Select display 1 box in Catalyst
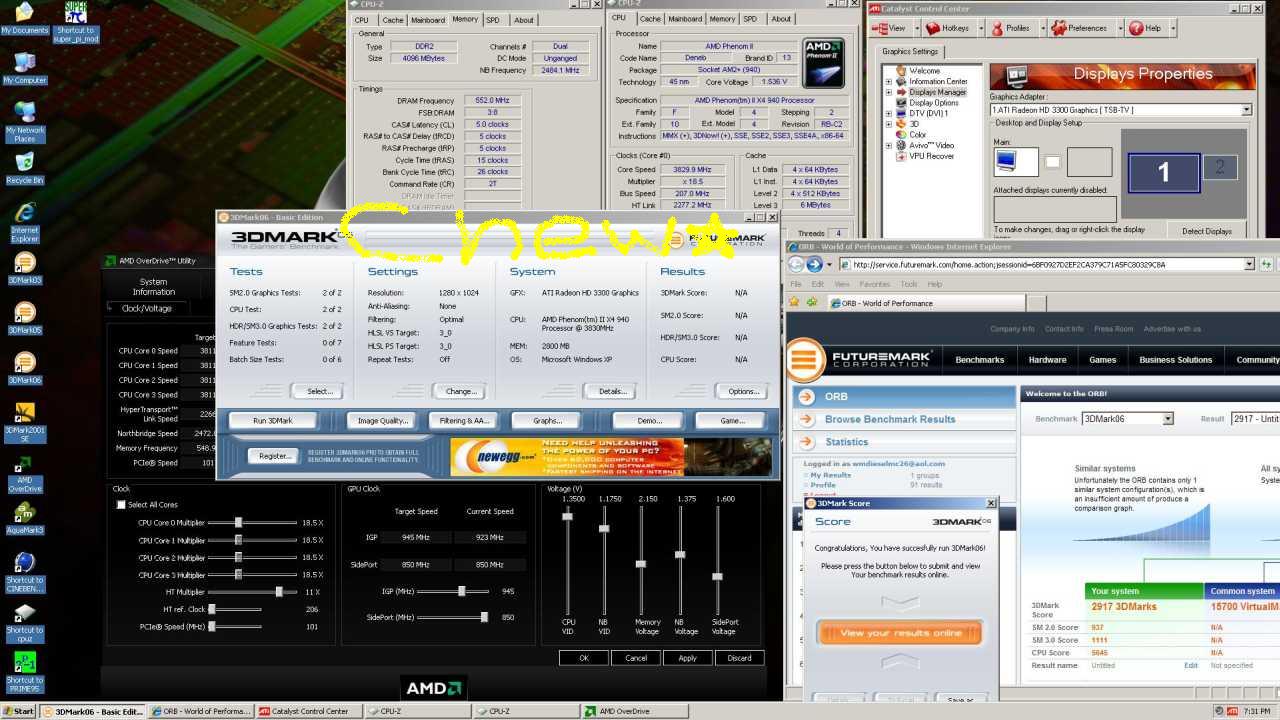The image size is (1280, 720). [1163, 171]
